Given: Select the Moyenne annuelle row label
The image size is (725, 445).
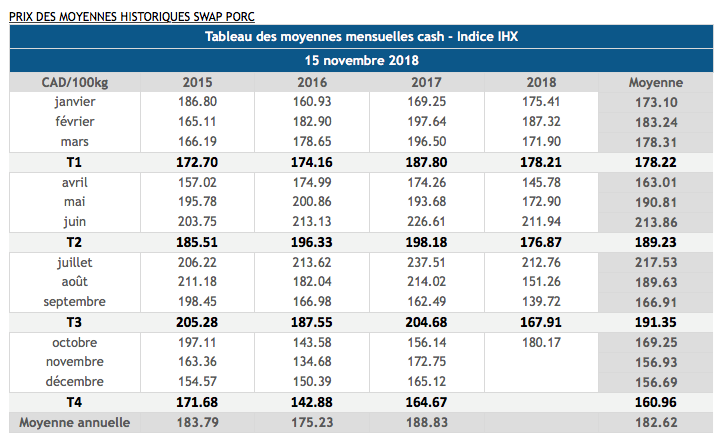Looking at the screenshot, I should tap(74, 422).
